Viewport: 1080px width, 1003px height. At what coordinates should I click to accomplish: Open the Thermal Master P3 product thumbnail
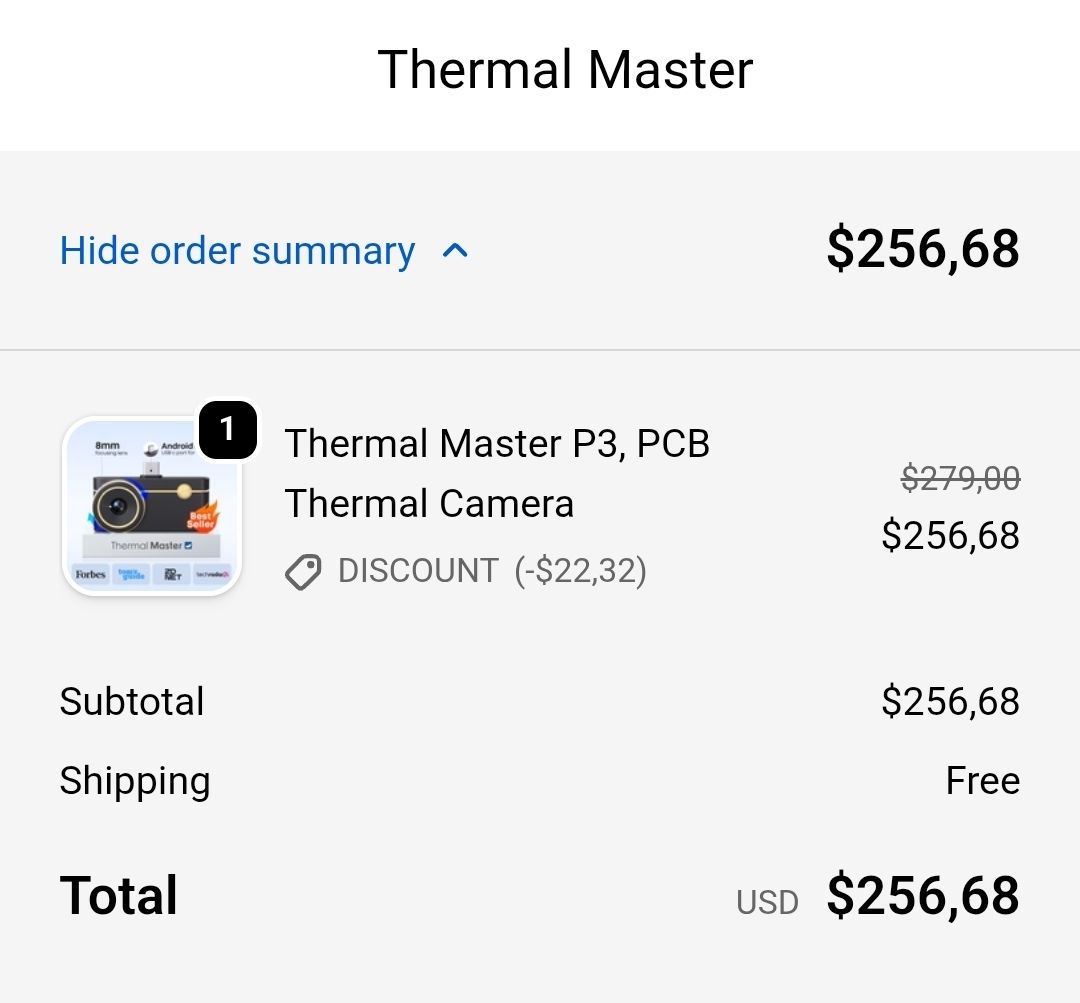[150, 507]
